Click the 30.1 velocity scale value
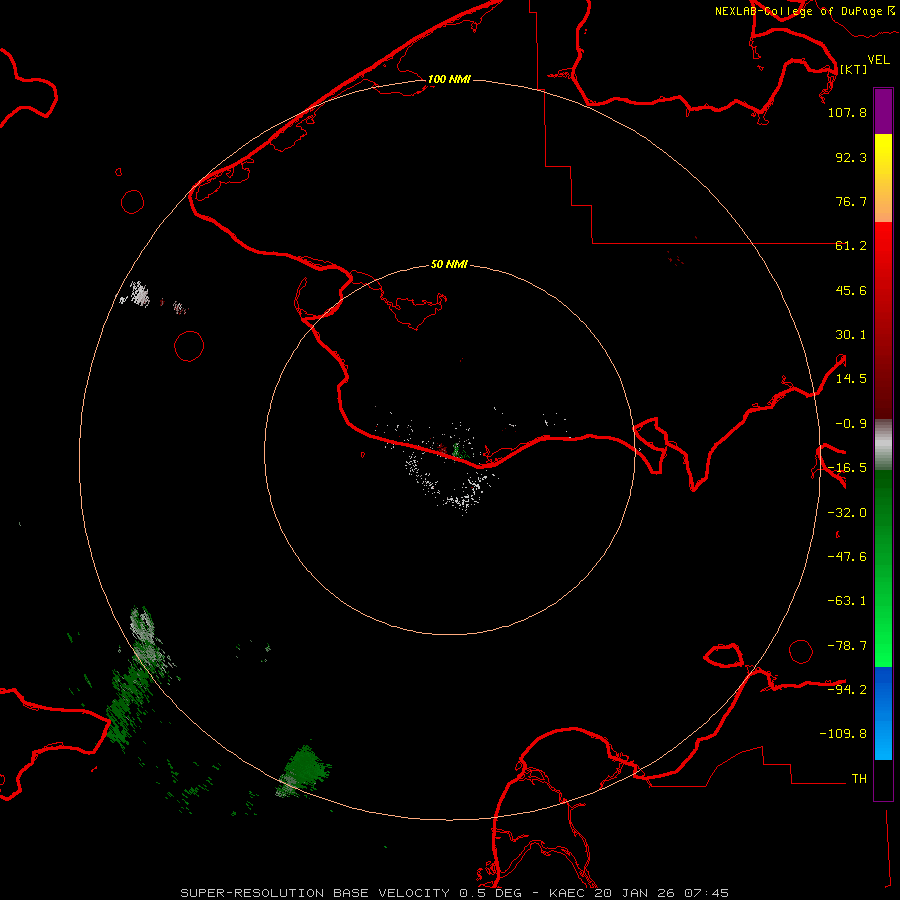900x900 pixels. (851, 335)
